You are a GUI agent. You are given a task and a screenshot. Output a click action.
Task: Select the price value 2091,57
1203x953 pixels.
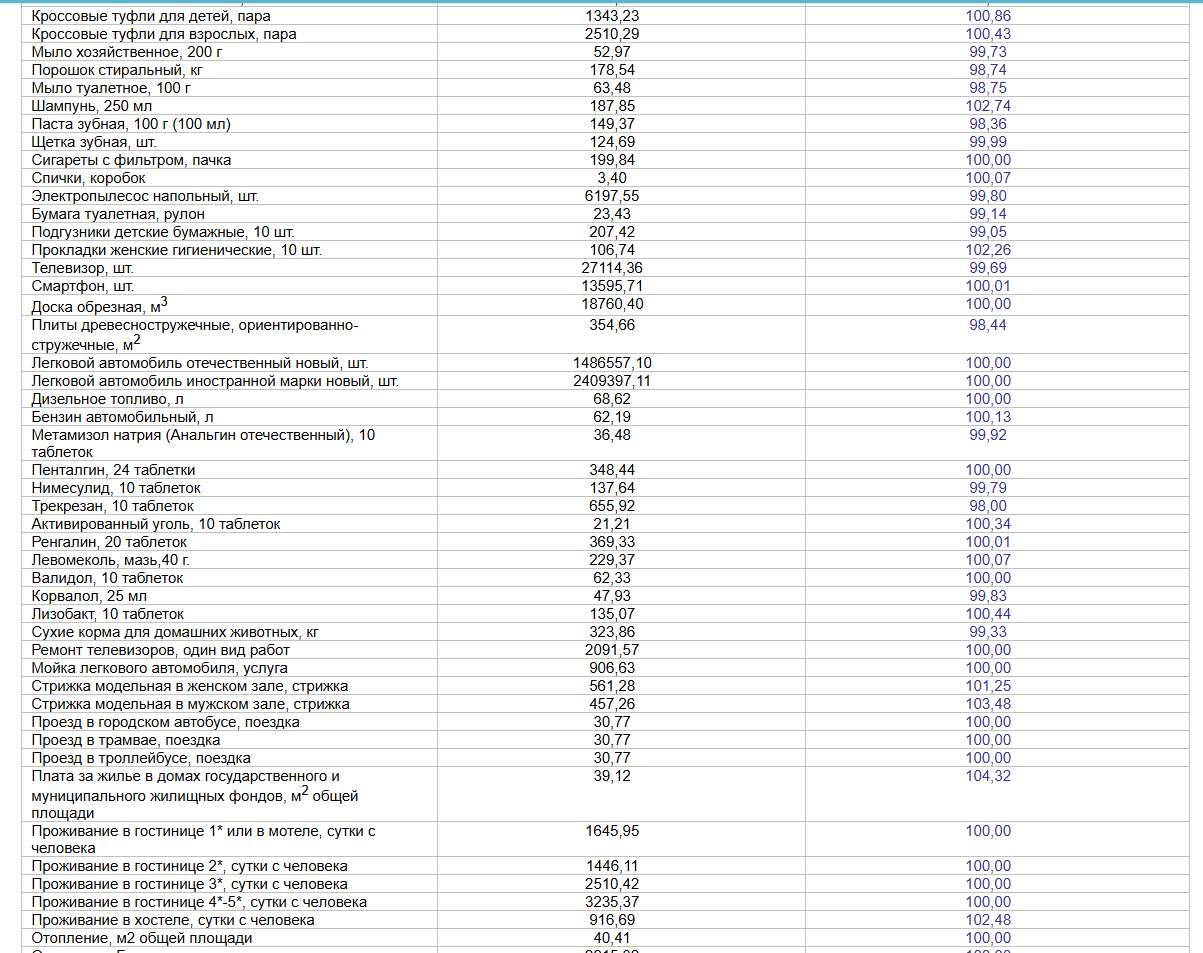point(614,650)
